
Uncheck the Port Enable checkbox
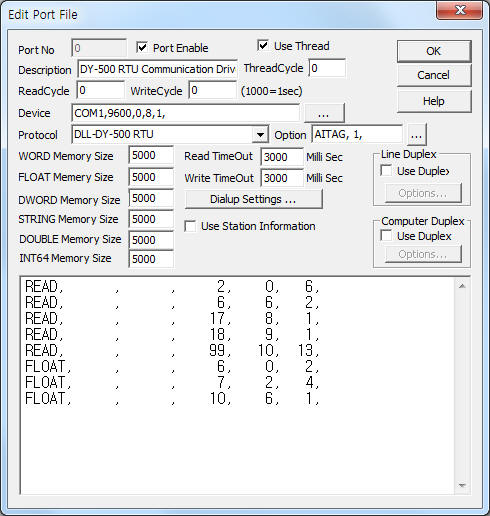click(142, 47)
